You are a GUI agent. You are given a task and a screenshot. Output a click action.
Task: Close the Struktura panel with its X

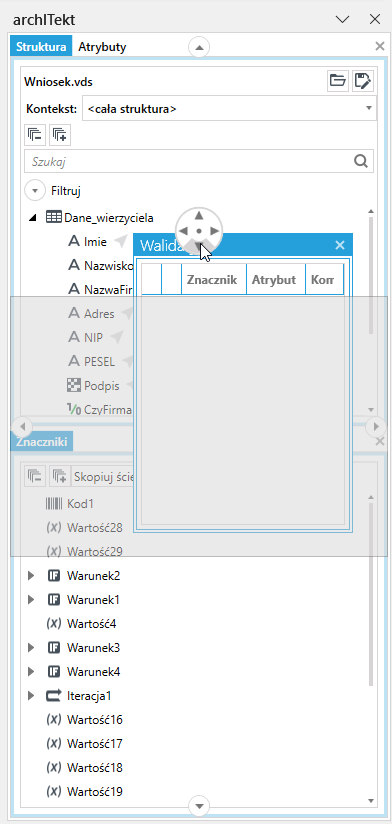click(x=380, y=46)
